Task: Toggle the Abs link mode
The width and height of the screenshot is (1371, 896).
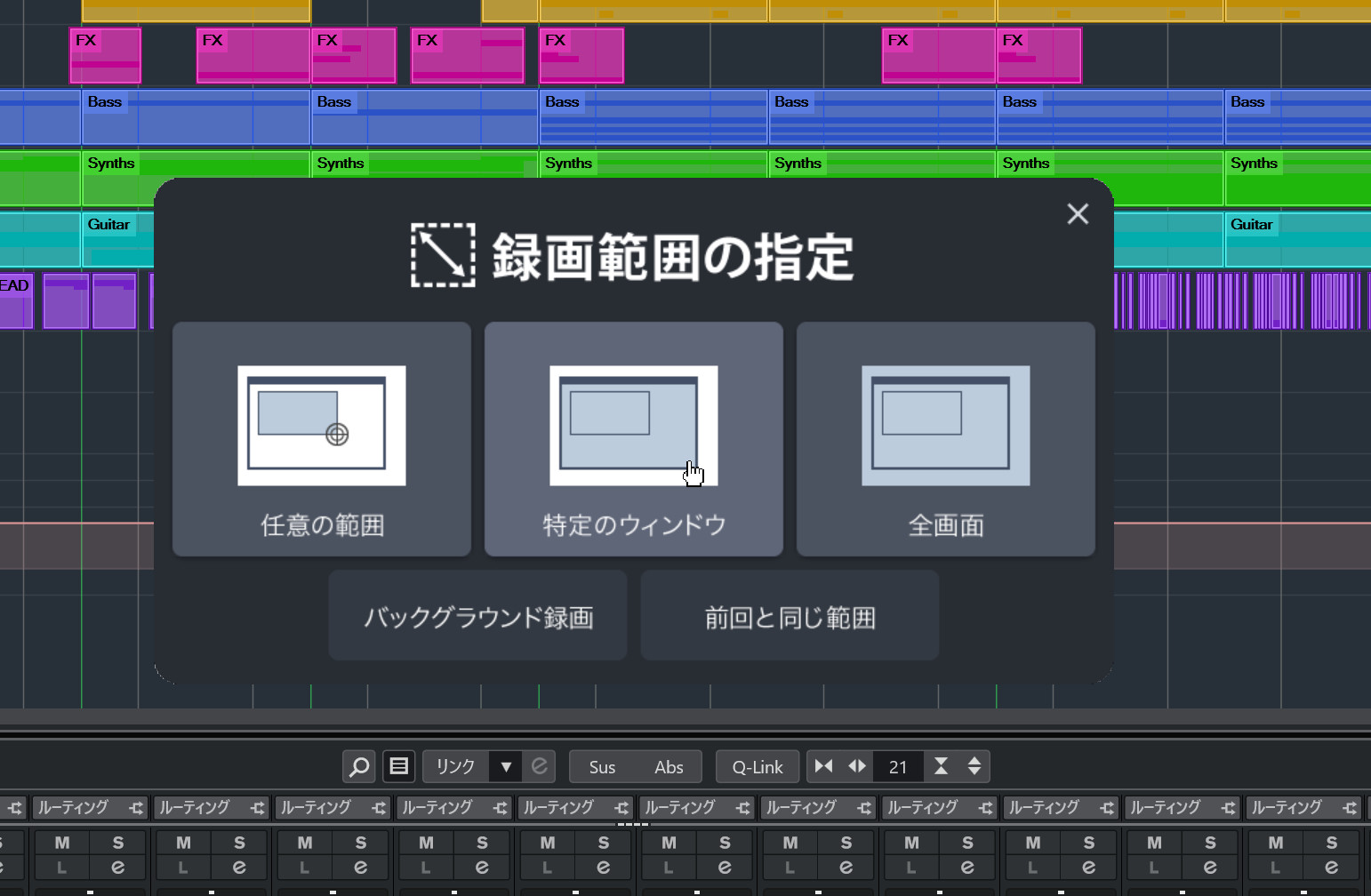Action: point(669,767)
